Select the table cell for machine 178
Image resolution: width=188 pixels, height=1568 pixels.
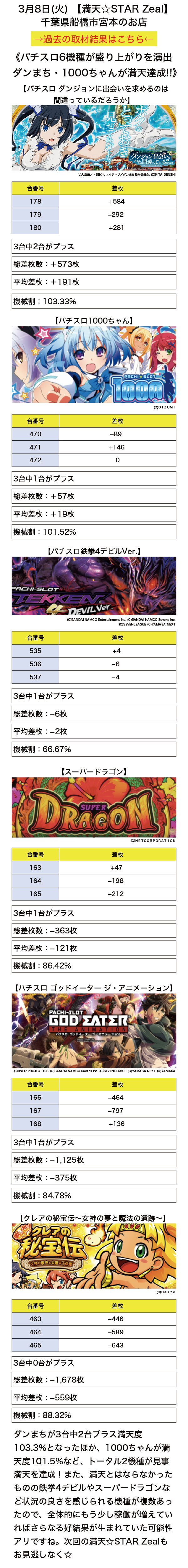(35, 201)
